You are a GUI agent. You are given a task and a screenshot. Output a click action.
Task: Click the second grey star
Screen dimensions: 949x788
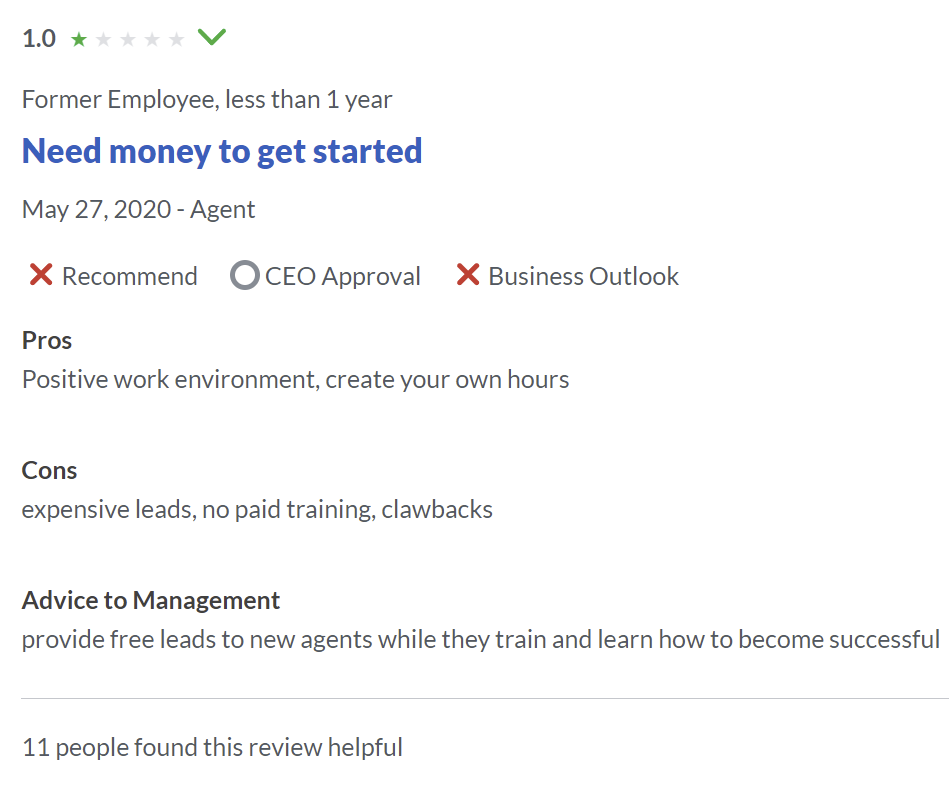(x=103, y=40)
